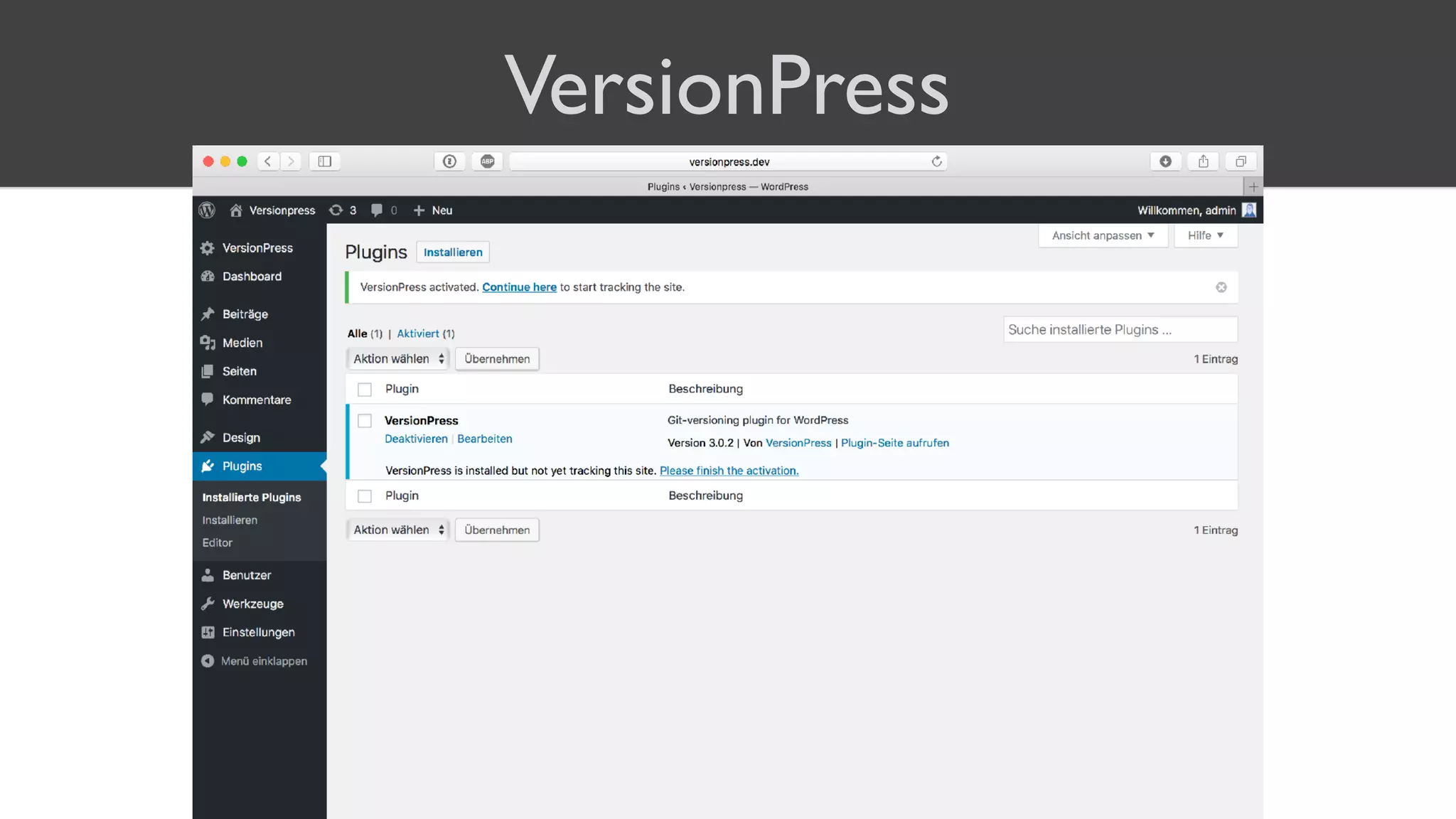Viewport: 1456px width, 819px height.
Task: Click the admin avatar picture
Action: pyautogui.click(x=1249, y=210)
